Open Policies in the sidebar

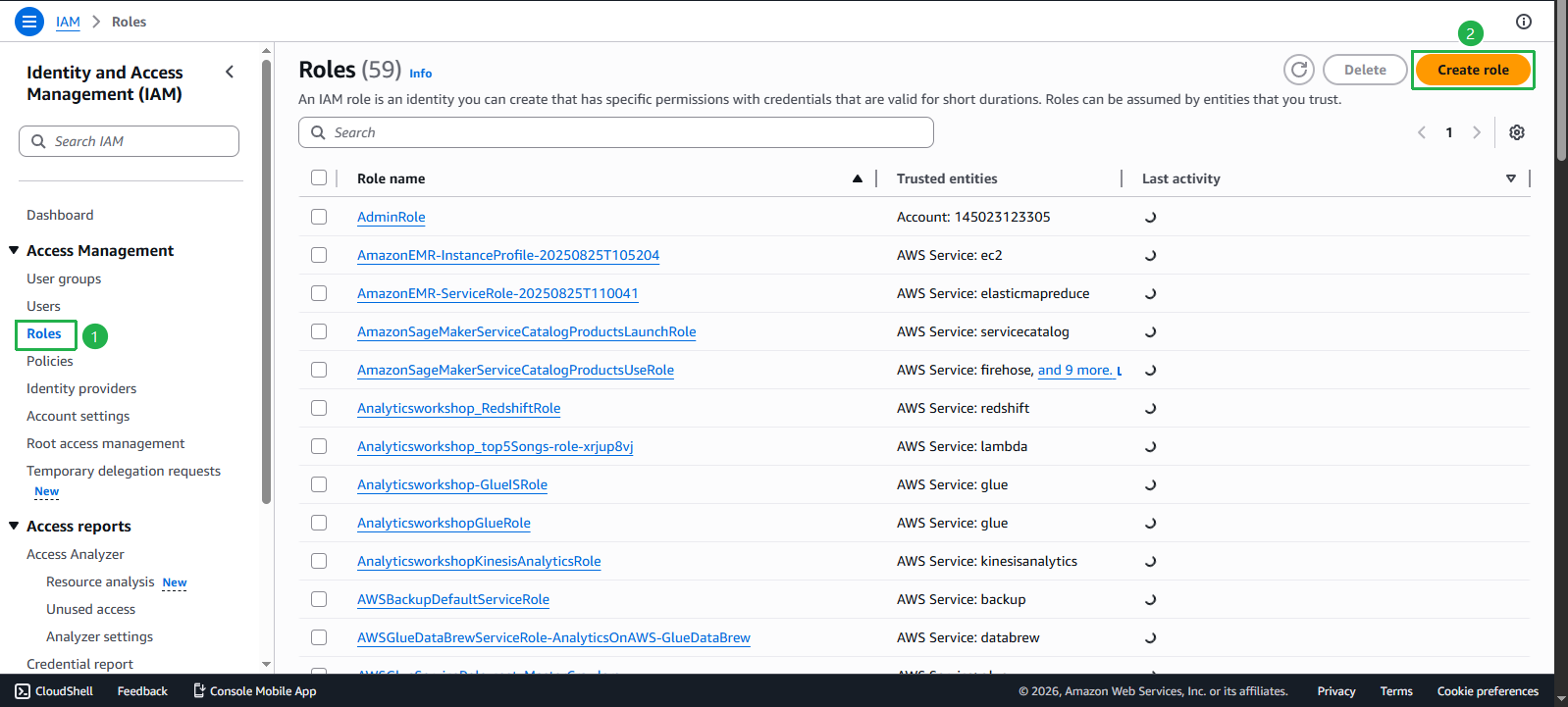pos(50,361)
